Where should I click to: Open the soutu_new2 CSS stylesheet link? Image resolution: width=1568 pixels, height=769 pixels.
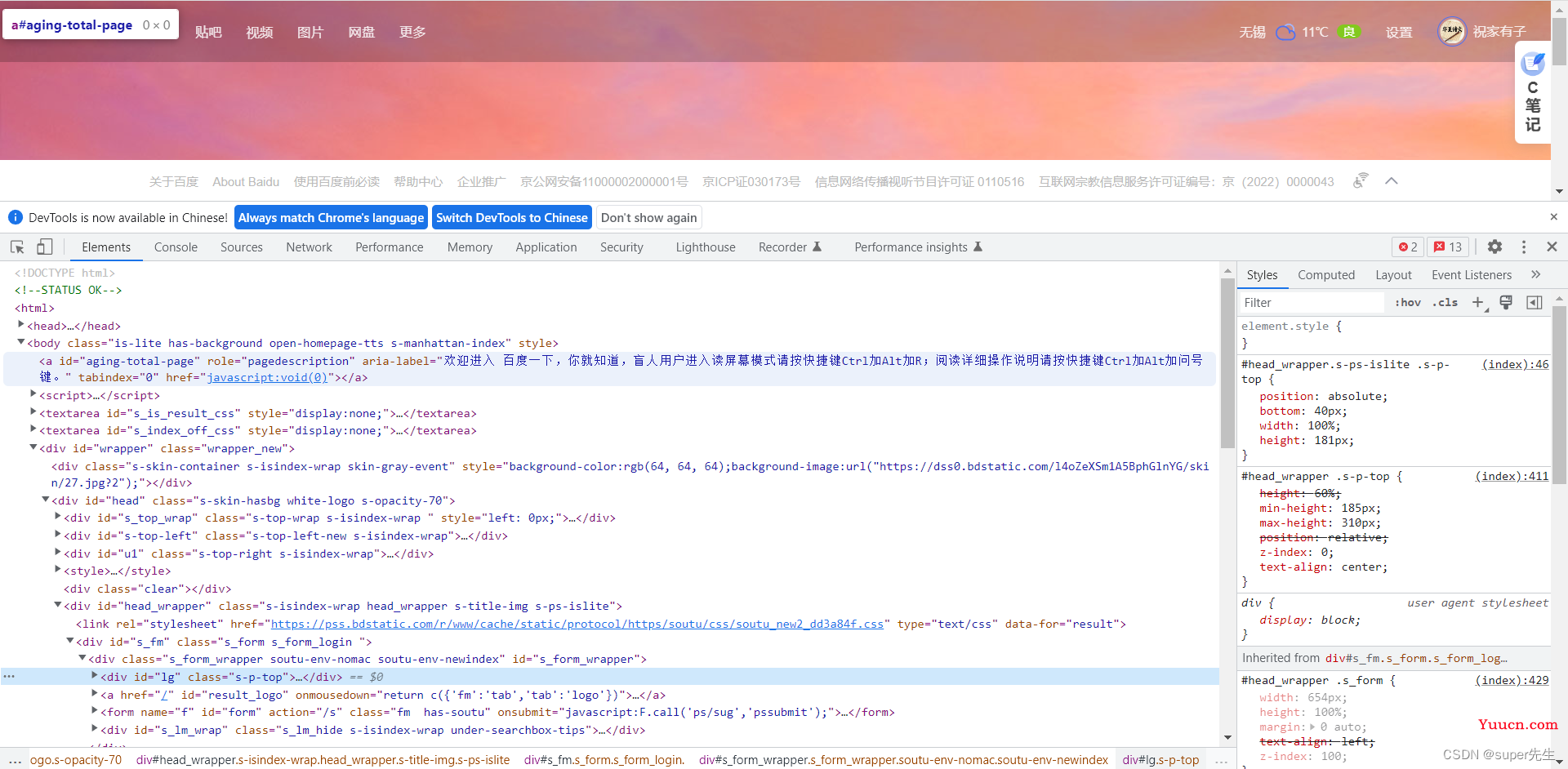pos(577,624)
